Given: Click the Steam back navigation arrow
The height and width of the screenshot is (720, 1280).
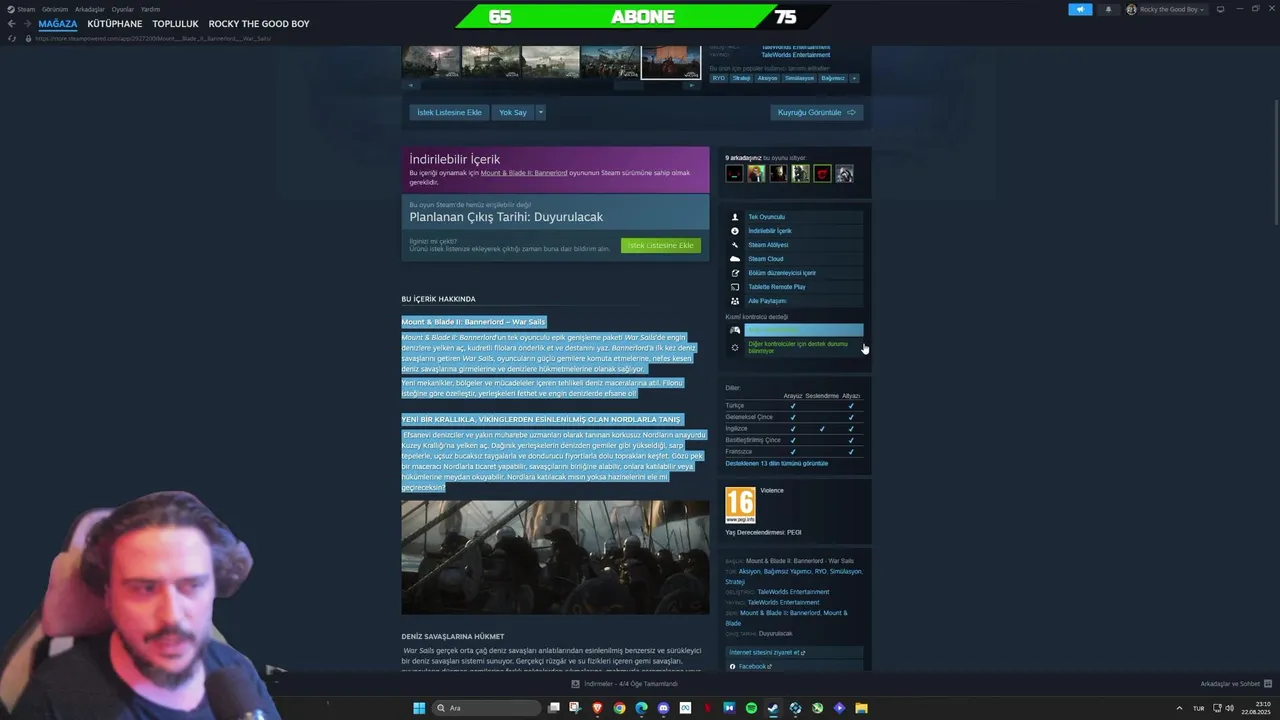Looking at the screenshot, I should click(12, 24).
